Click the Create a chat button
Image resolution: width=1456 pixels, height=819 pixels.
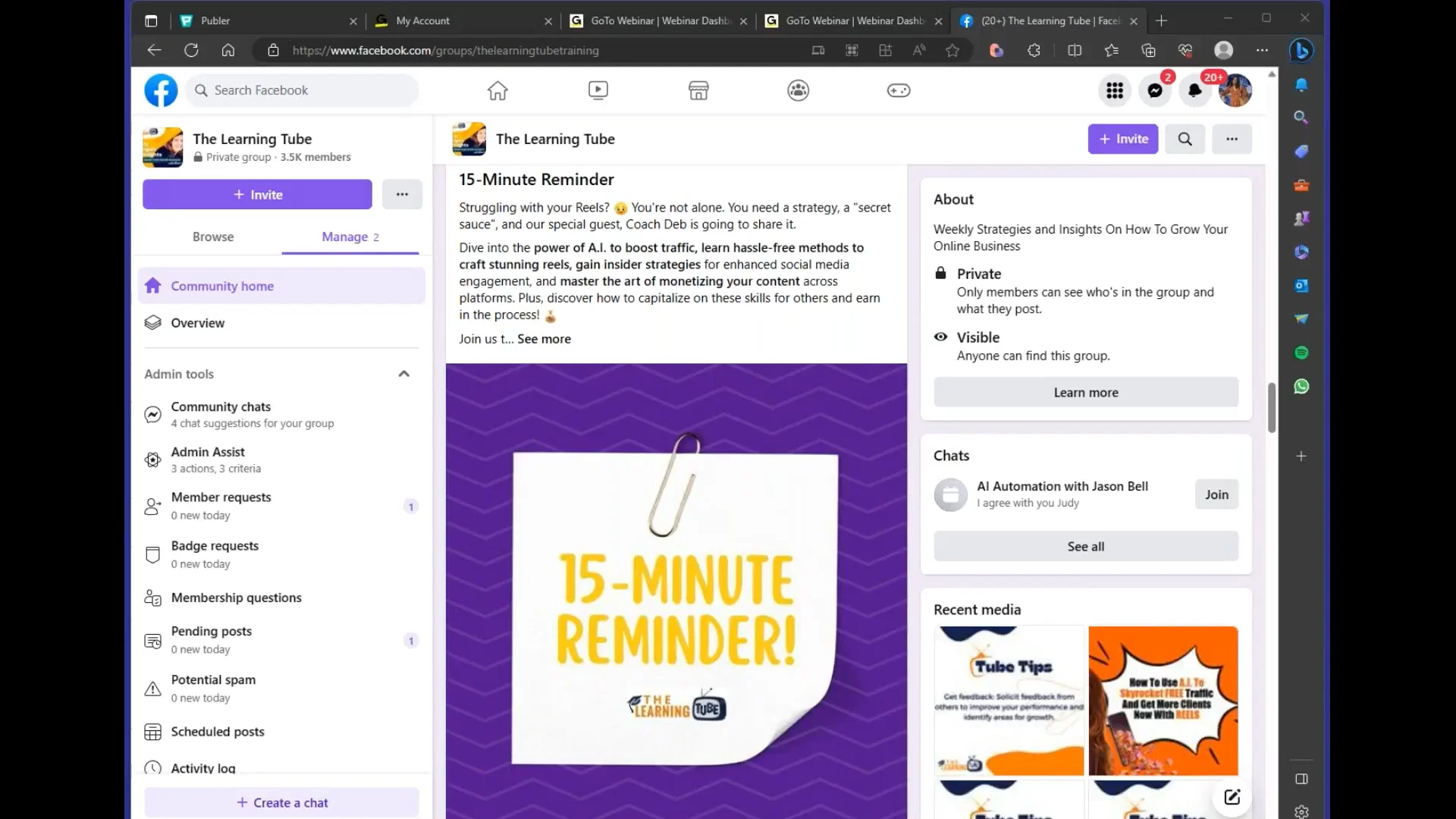pyautogui.click(x=281, y=802)
